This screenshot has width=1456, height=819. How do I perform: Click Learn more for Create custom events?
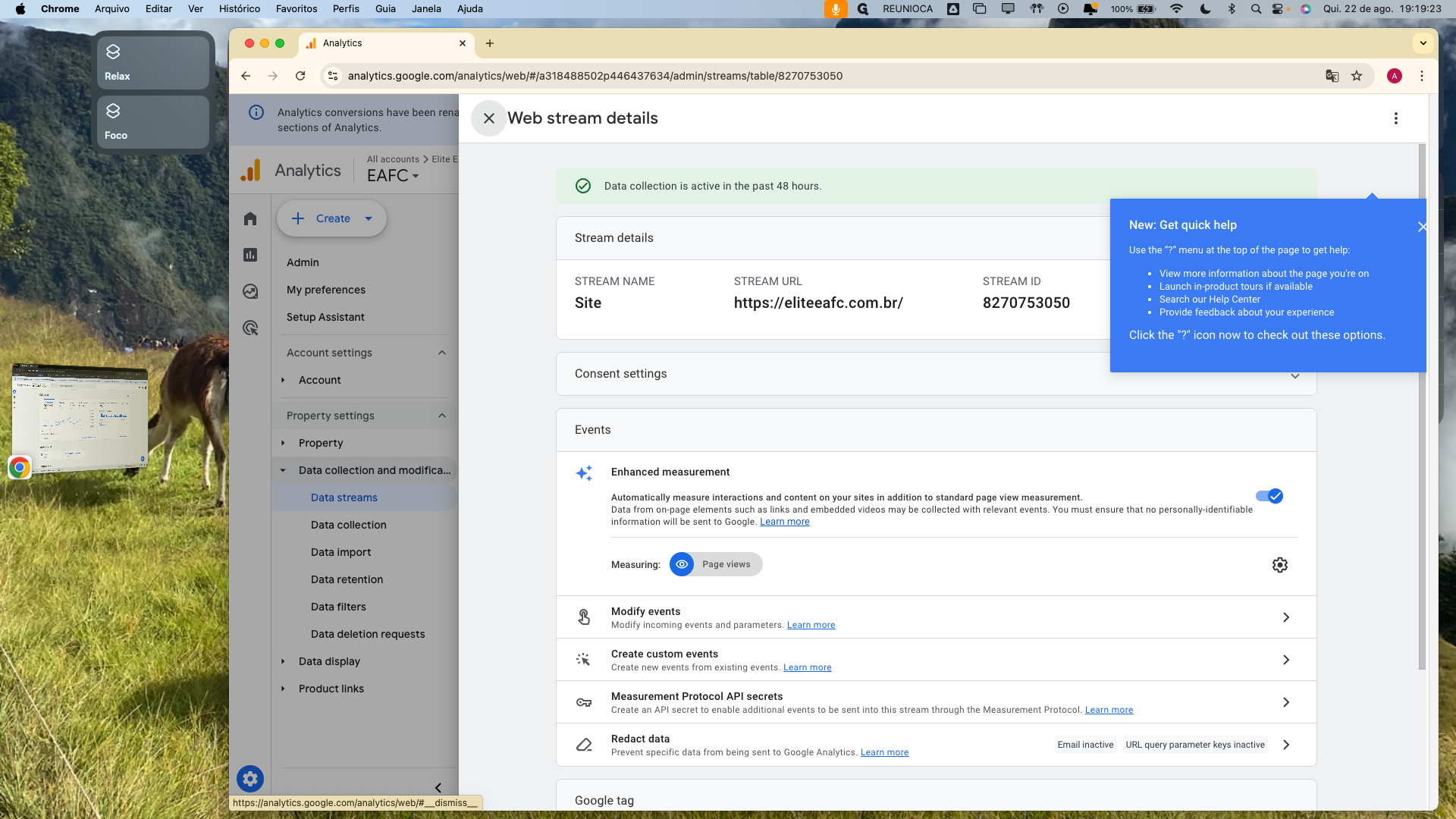807,667
